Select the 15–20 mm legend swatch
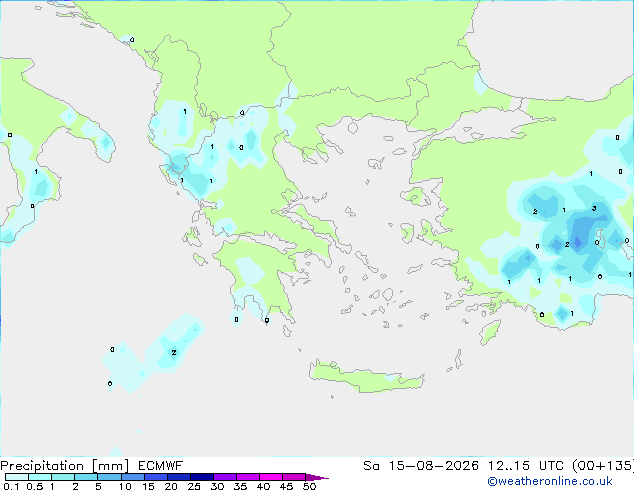The width and height of the screenshot is (634, 490). [155, 477]
